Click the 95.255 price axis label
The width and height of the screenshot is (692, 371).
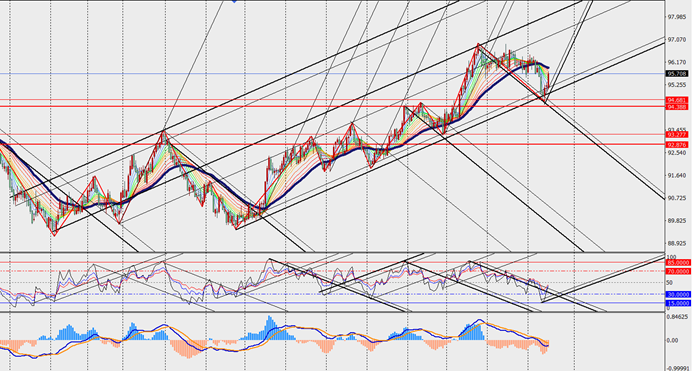coord(677,85)
